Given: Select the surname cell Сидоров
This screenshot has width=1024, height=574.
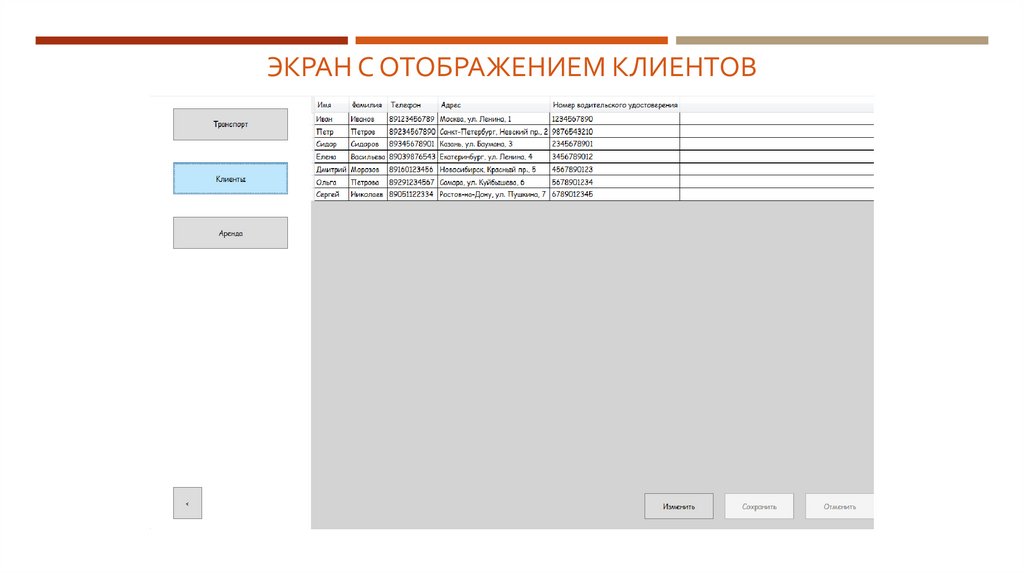Looking at the screenshot, I should pos(368,144).
